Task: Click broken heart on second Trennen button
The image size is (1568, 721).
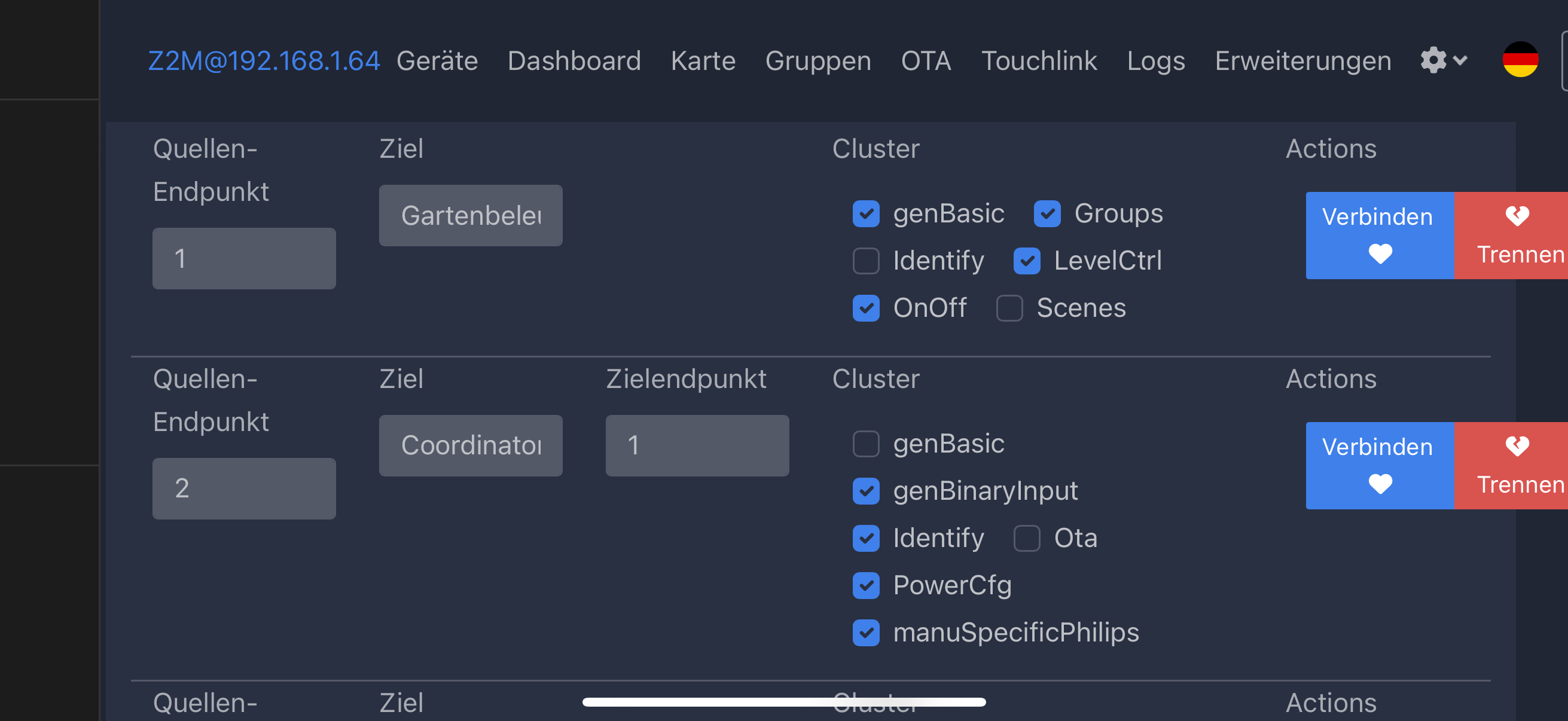Action: coord(1517,446)
